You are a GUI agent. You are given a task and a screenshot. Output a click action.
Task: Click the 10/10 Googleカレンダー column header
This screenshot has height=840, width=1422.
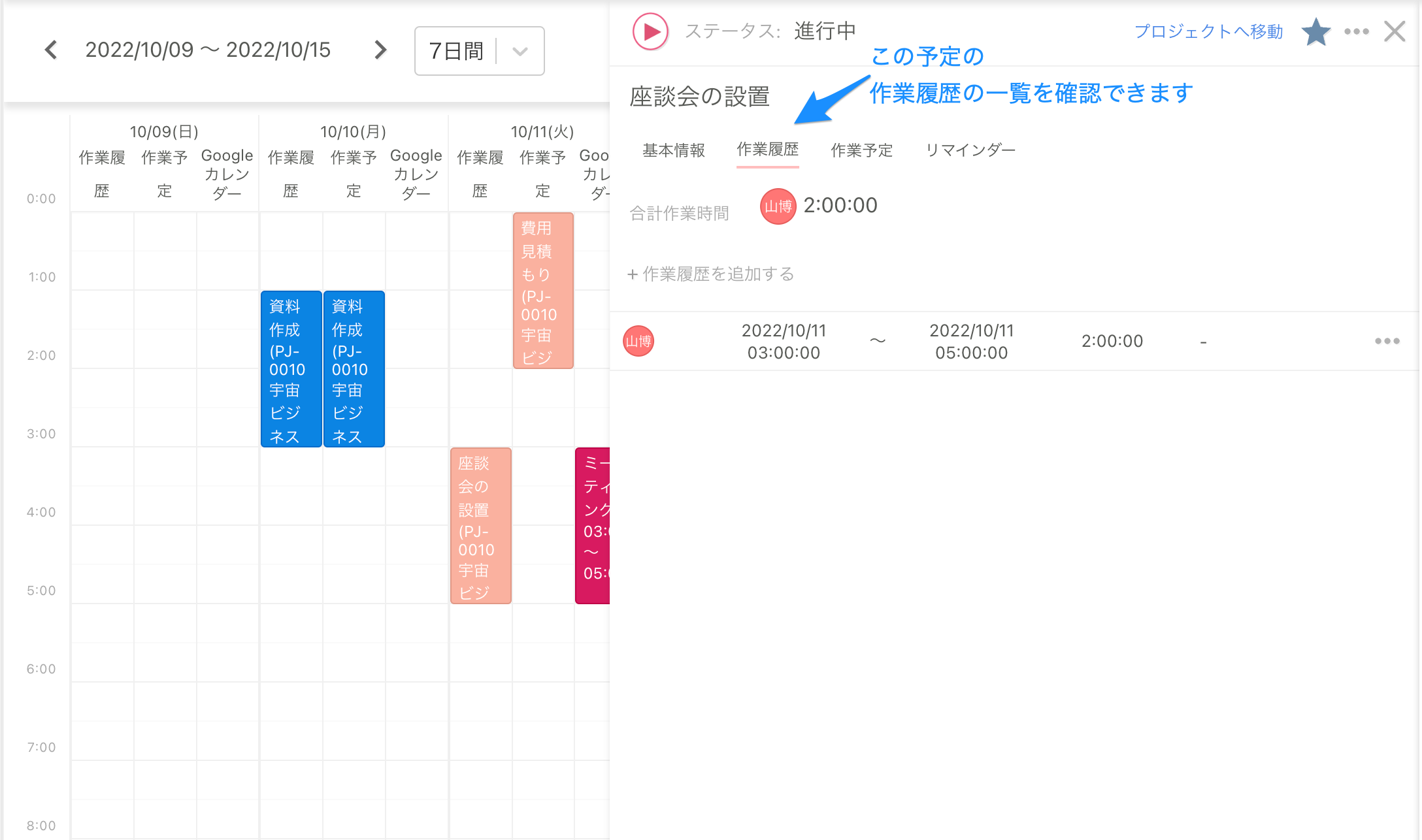(x=416, y=174)
